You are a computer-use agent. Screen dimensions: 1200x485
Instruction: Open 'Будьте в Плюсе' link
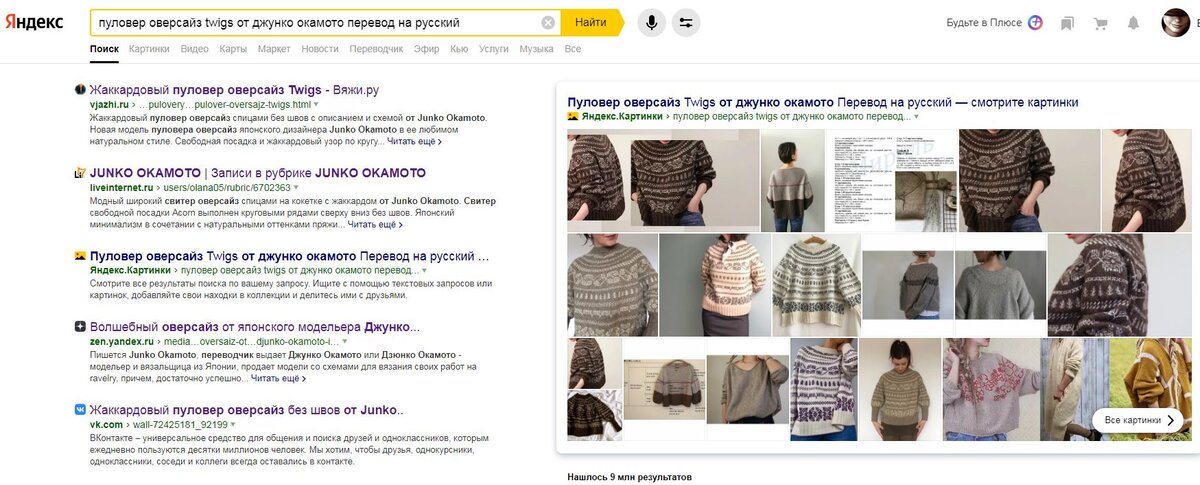tap(984, 22)
